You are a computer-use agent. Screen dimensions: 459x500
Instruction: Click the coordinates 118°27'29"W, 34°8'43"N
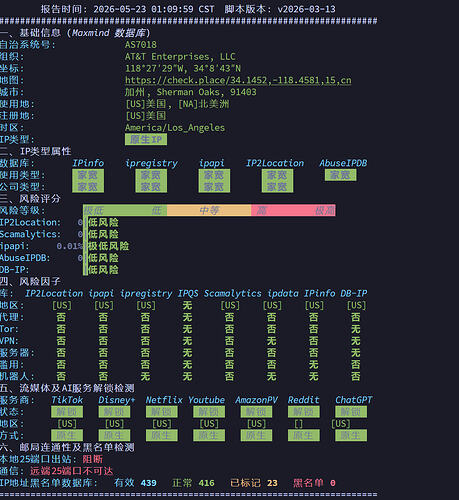pyautogui.click(x=183, y=68)
